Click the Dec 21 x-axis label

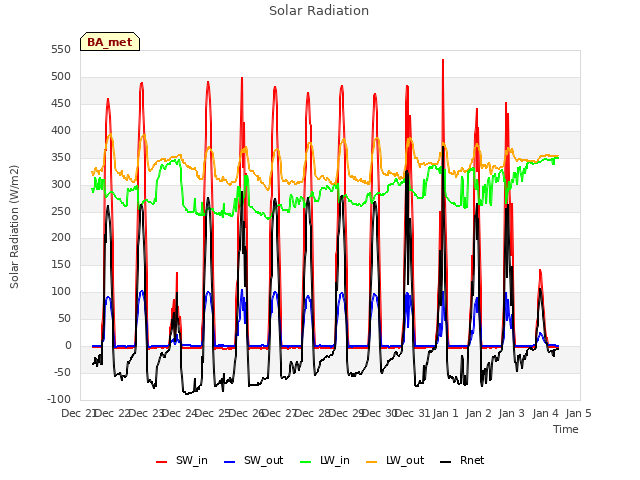tap(78, 413)
